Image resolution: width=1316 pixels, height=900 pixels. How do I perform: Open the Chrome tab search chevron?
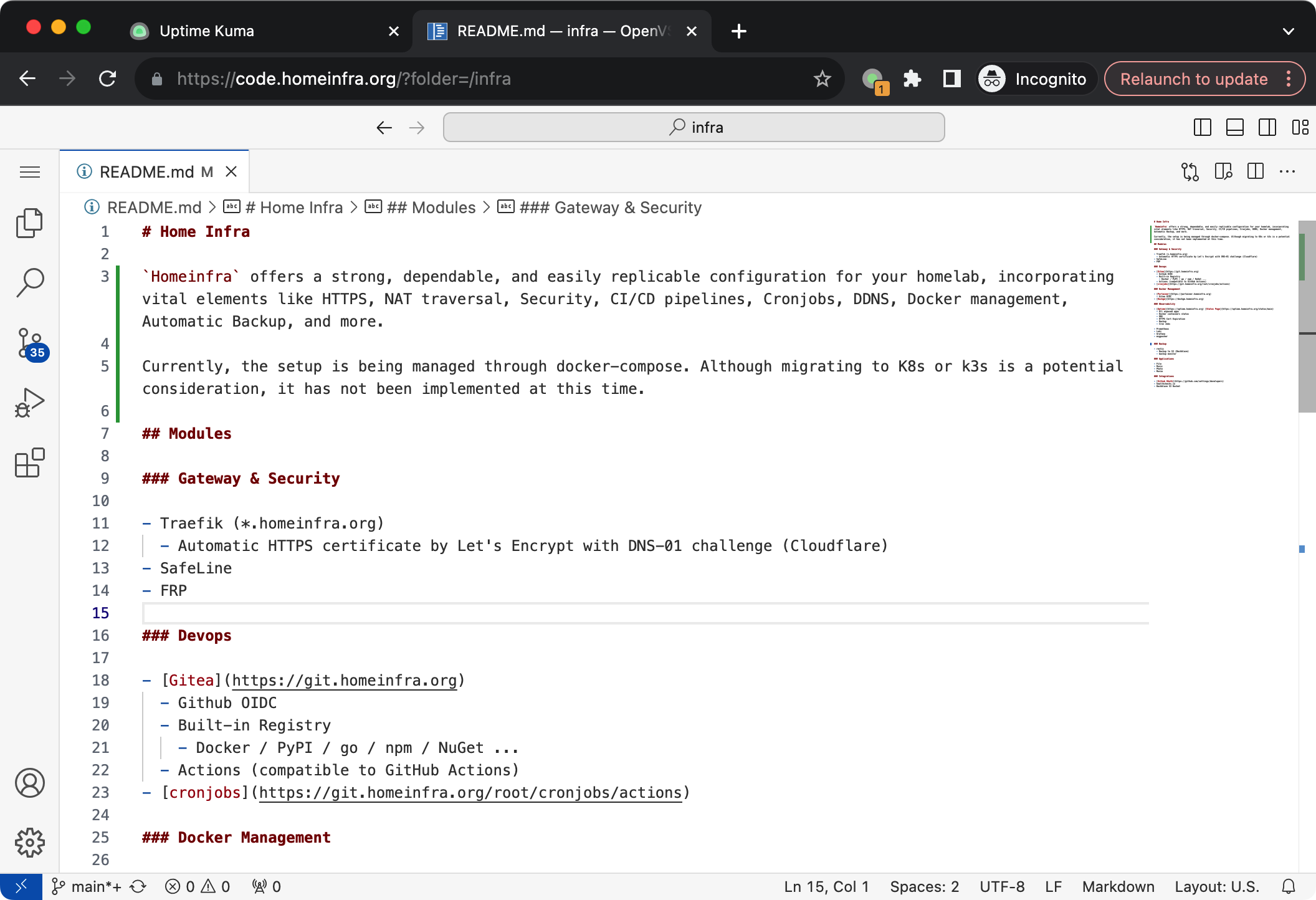click(x=1289, y=31)
